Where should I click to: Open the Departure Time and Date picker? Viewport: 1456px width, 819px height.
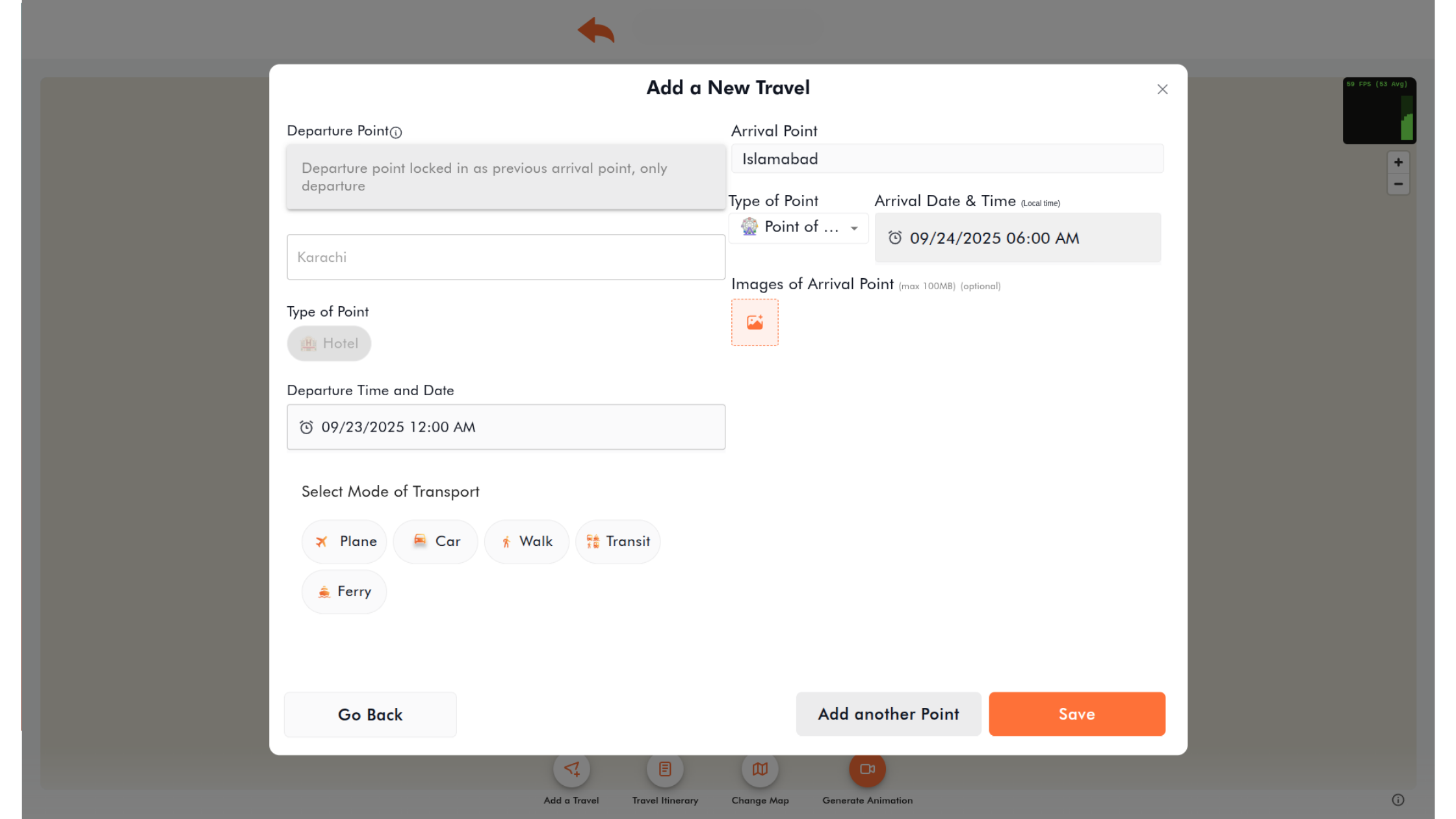506,427
